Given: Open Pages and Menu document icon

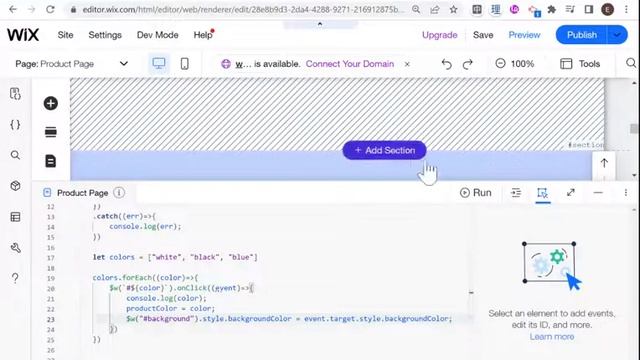Looking at the screenshot, I should coord(51,161).
